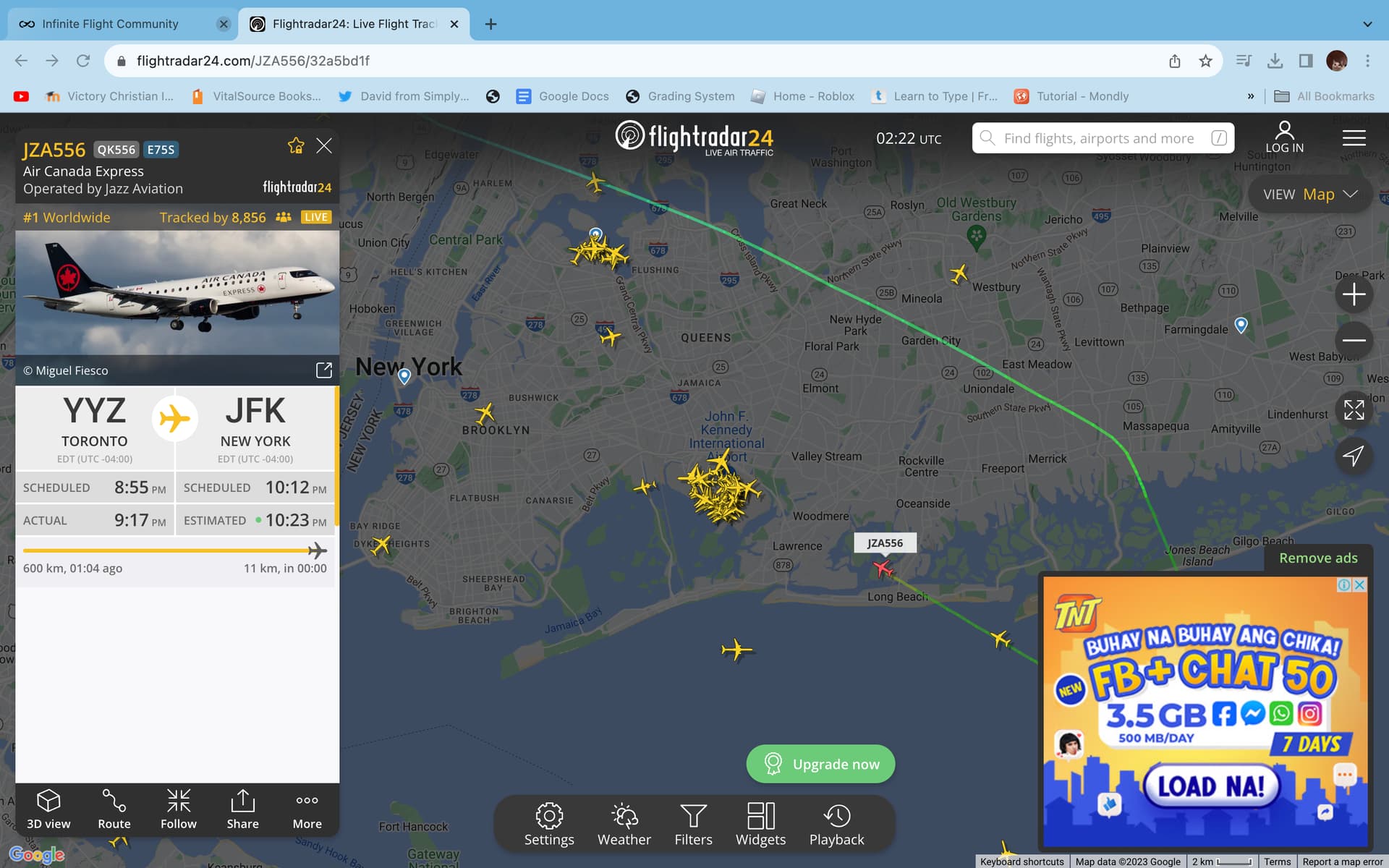Zoom out on the map
This screenshot has height=868, width=1389.
(x=1354, y=340)
